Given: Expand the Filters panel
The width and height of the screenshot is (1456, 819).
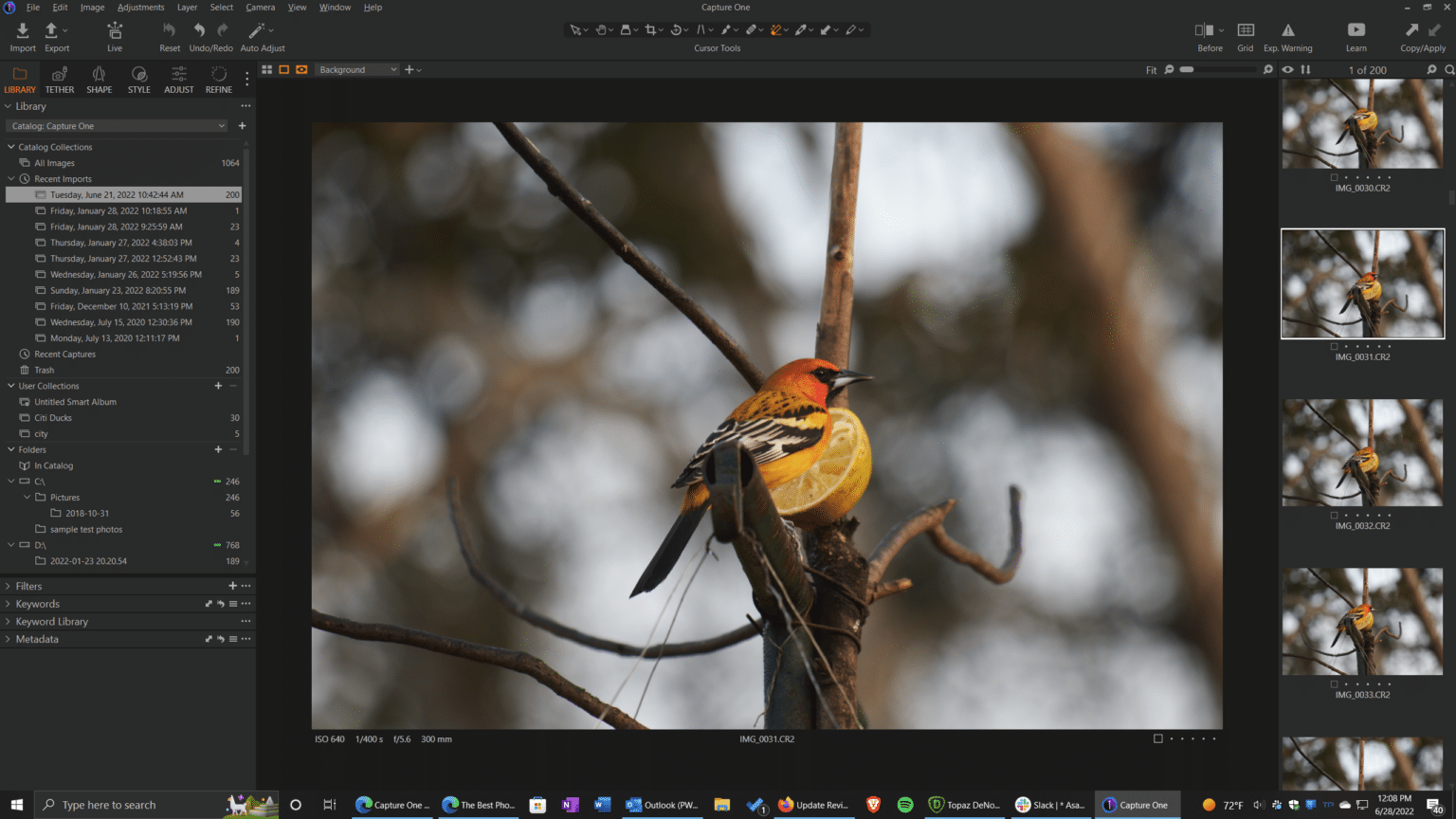Looking at the screenshot, I should (x=27, y=586).
